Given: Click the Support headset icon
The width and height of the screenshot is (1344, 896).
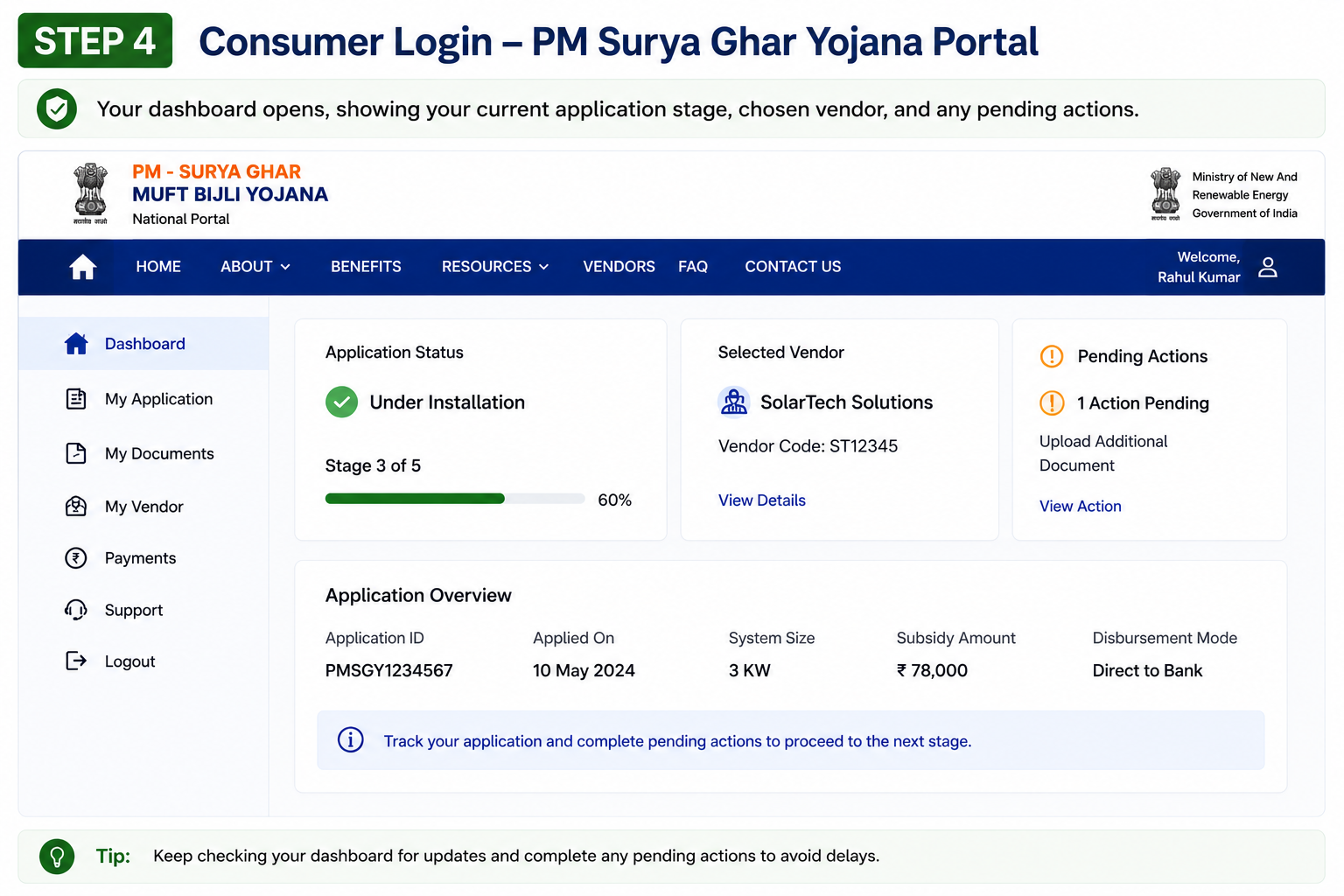Looking at the screenshot, I should click(76, 610).
